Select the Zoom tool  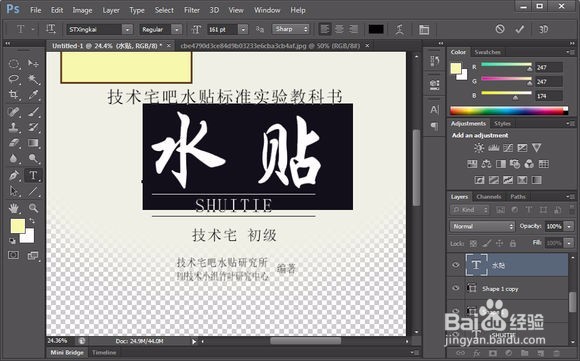[33, 208]
